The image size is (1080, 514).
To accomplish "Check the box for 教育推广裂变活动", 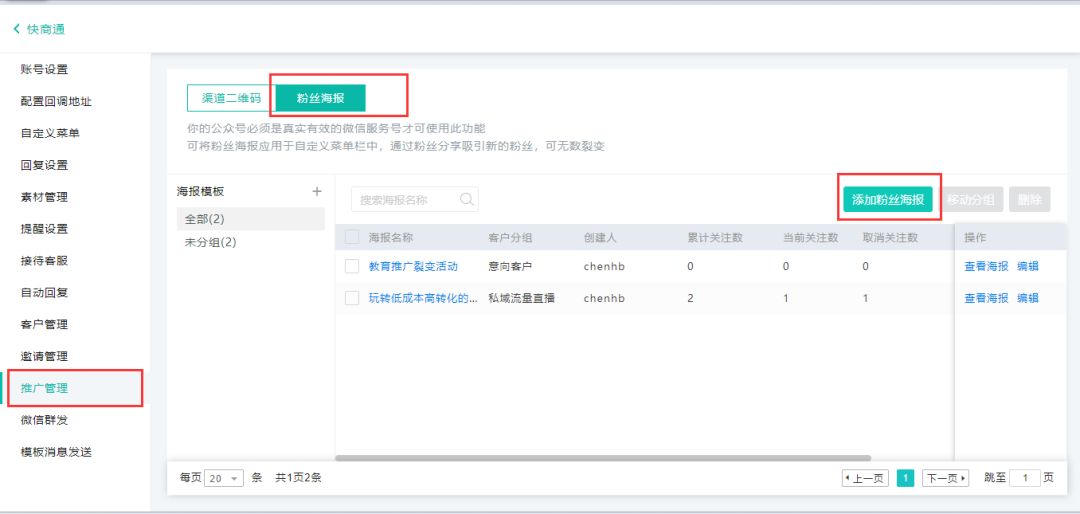I will (x=352, y=266).
